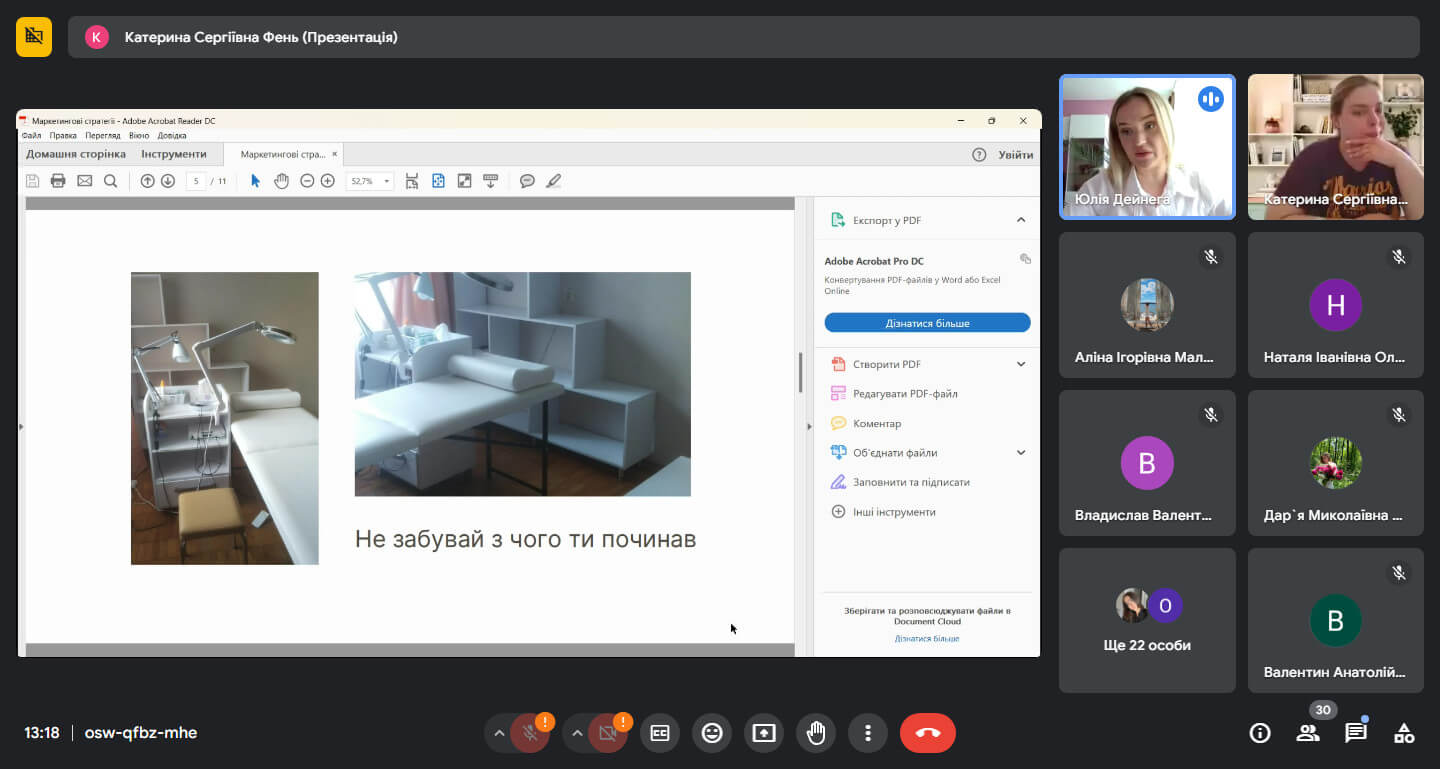Screen dimensions: 1440x769
Task: Click the present screen icon
Action: (764, 733)
